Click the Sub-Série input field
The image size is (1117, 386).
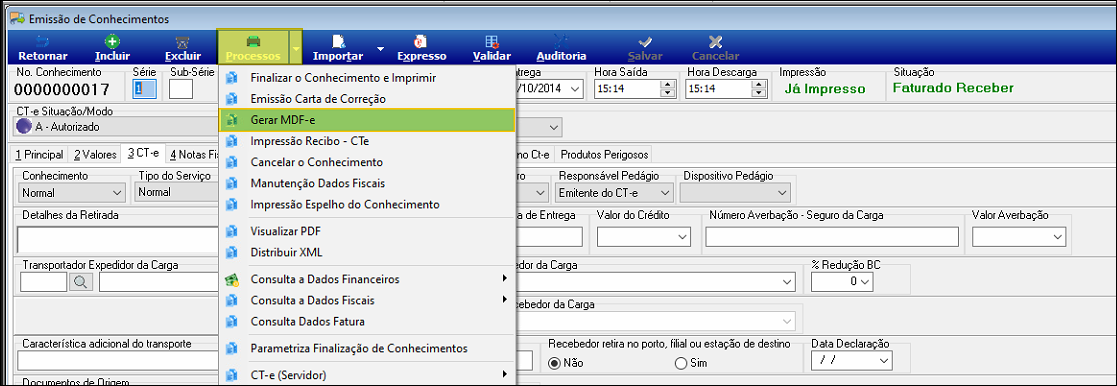181,88
